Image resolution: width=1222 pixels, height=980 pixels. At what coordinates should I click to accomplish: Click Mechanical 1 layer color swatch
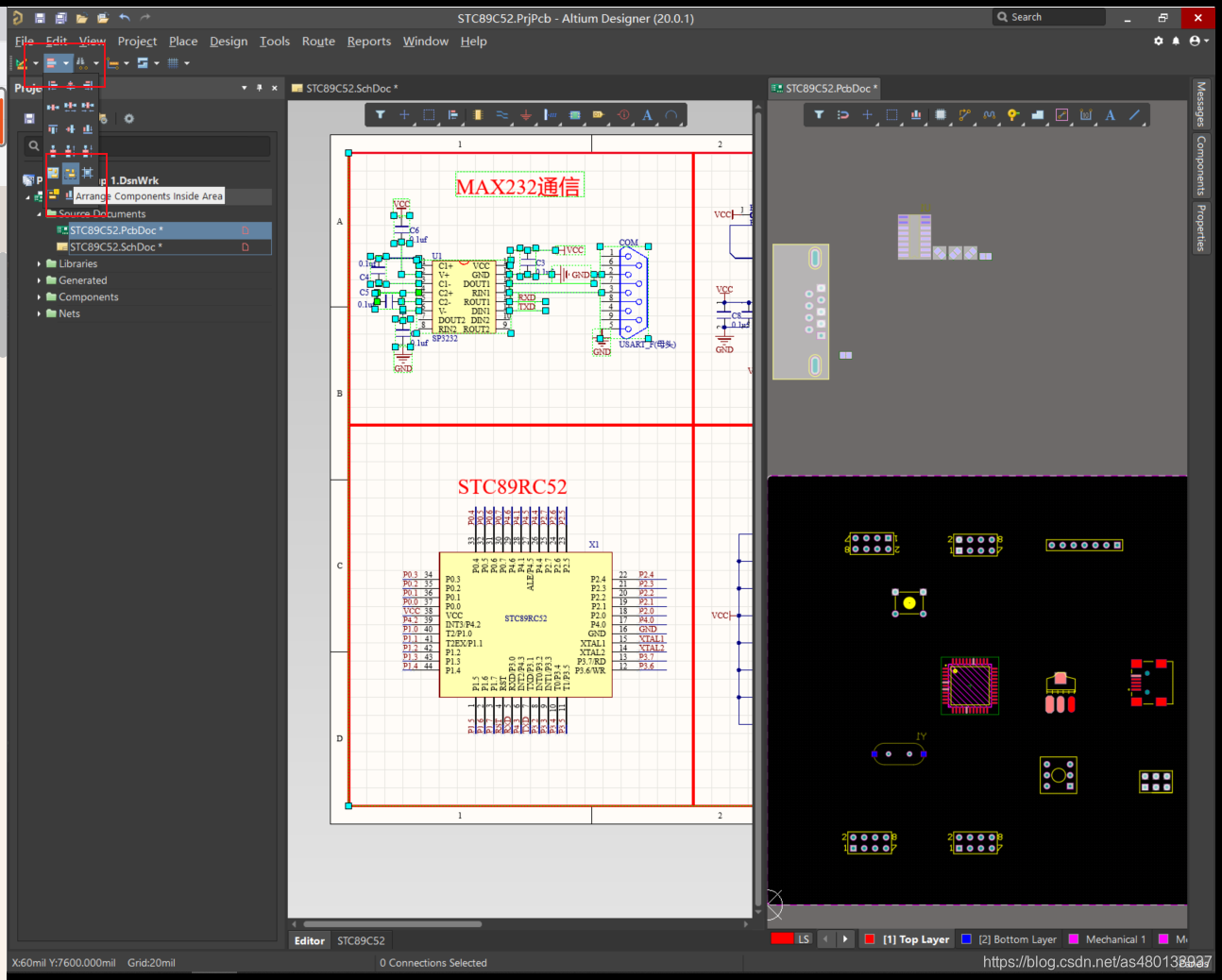pyautogui.click(x=1074, y=939)
